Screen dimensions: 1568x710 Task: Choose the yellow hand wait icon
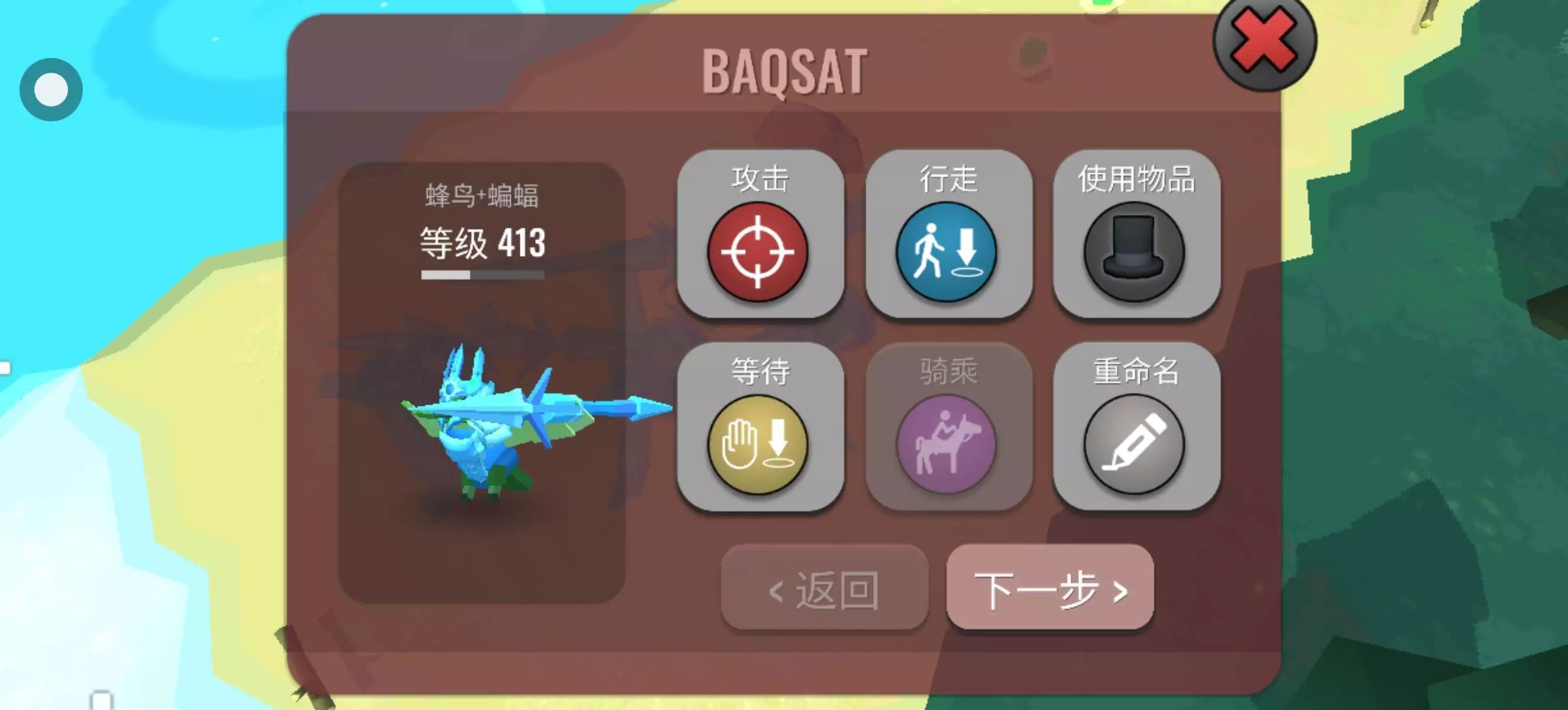758,444
